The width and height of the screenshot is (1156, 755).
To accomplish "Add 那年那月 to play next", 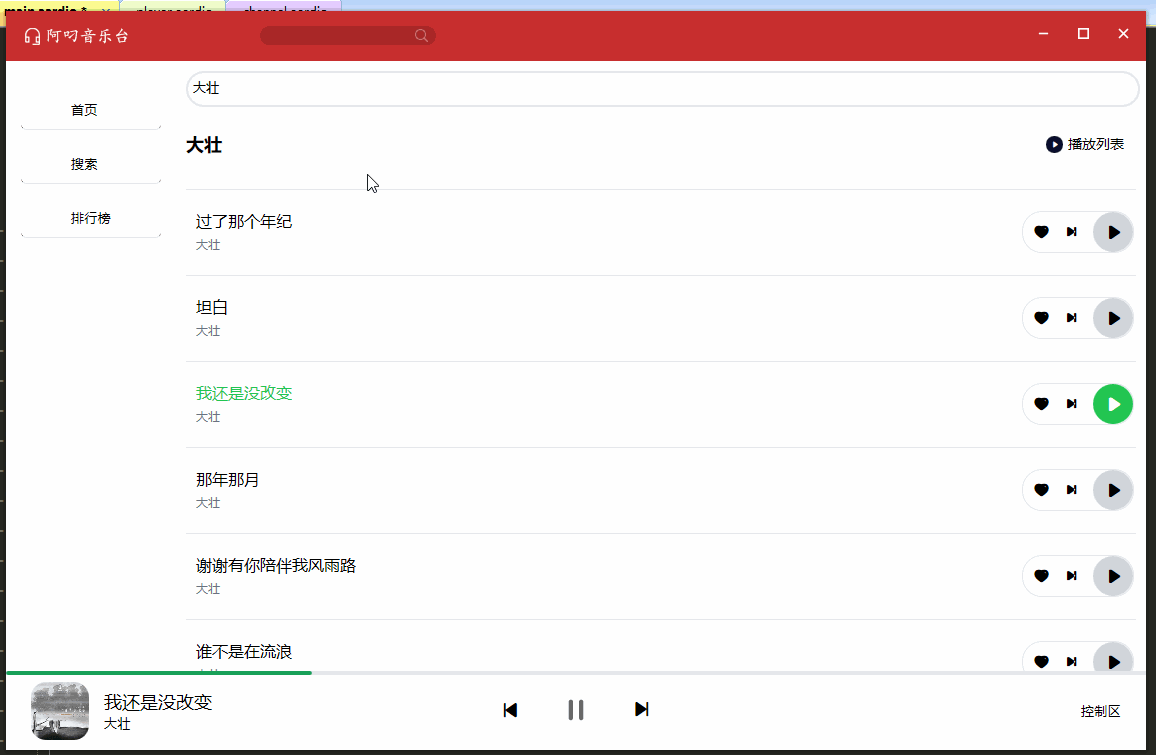I will point(1072,490).
